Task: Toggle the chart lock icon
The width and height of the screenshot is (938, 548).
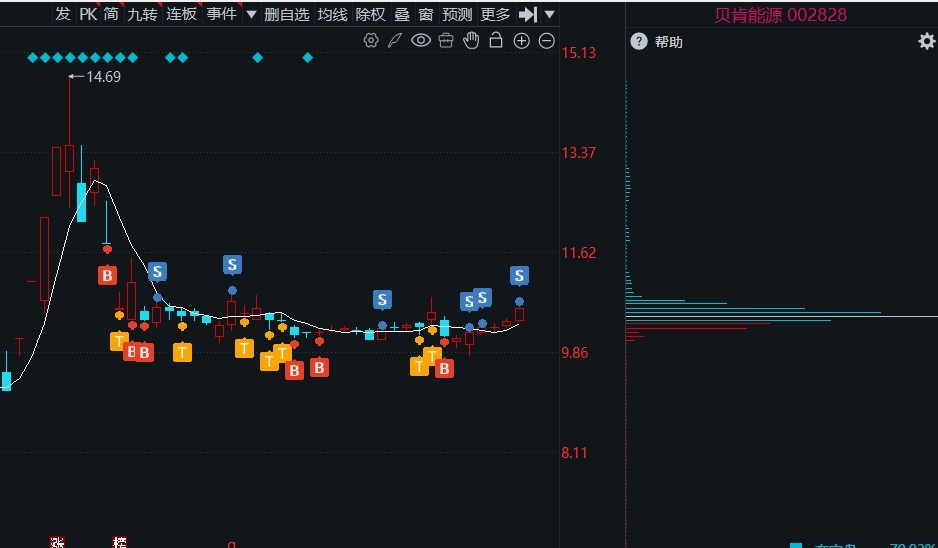Action: pyautogui.click(x=496, y=40)
